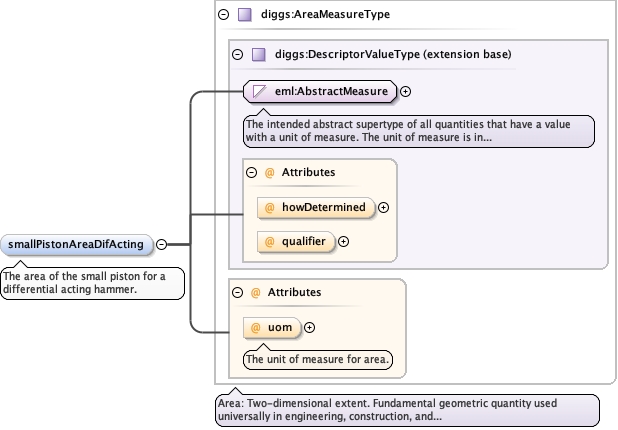Collapse the smallPistonAreaDifActing node
Image resolution: width=618 pixels, height=430 pixels.
point(161,243)
